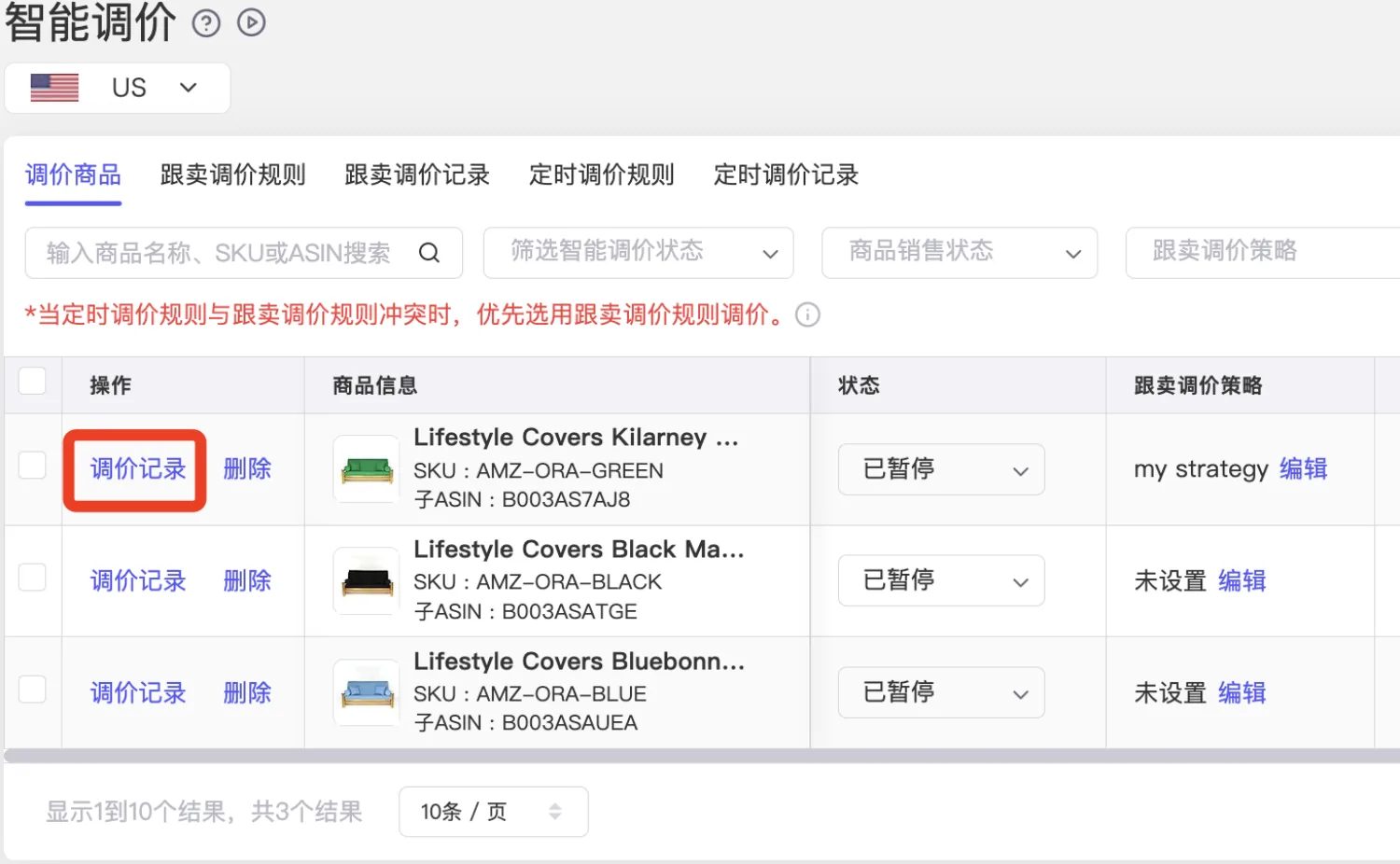Click the green sofa product thumbnail

(x=367, y=469)
